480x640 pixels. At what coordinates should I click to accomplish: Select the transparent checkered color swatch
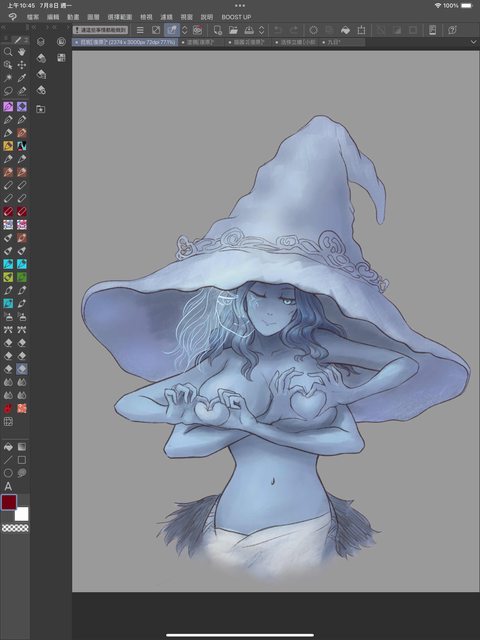(15, 528)
